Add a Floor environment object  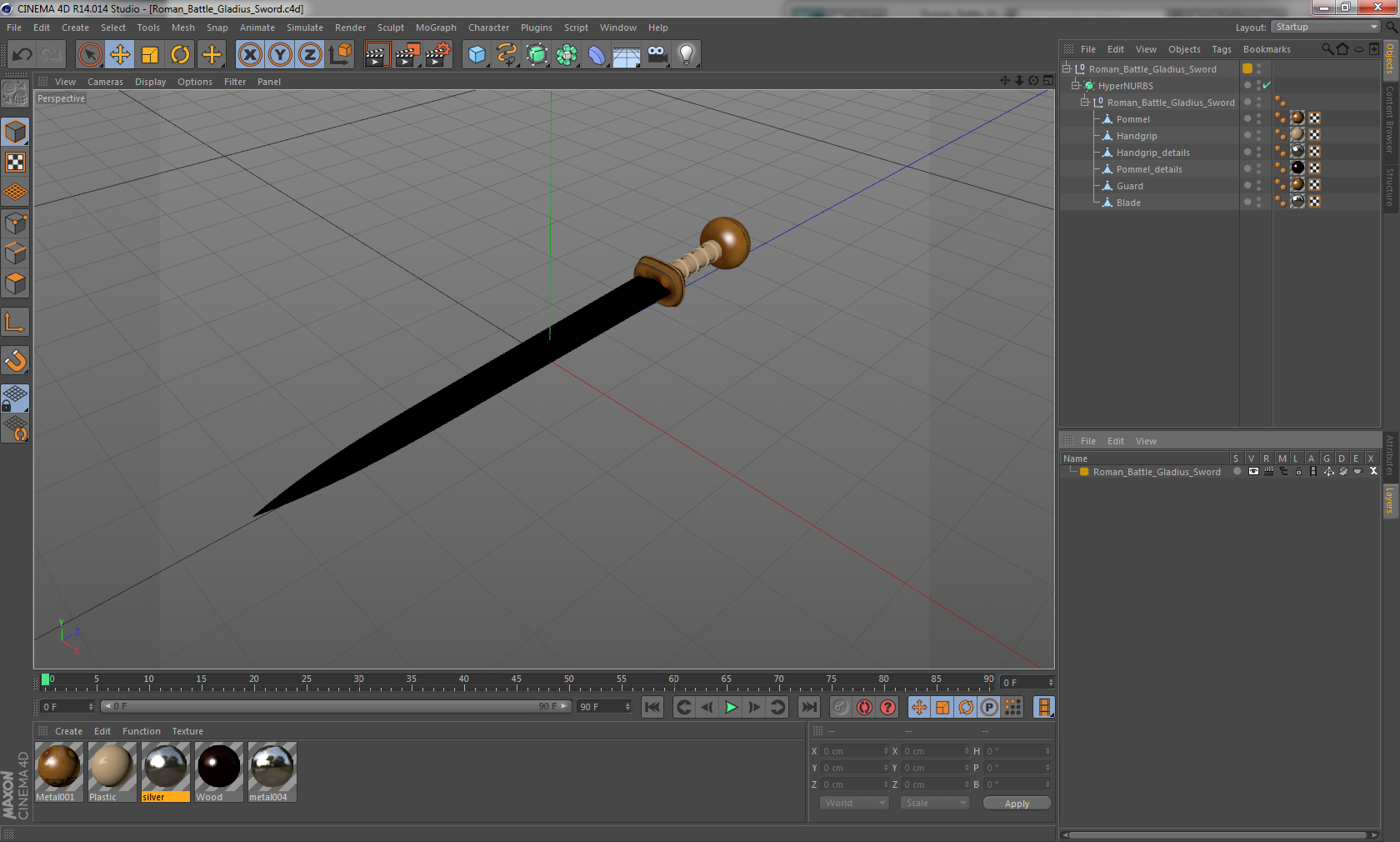(x=627, y=55)
